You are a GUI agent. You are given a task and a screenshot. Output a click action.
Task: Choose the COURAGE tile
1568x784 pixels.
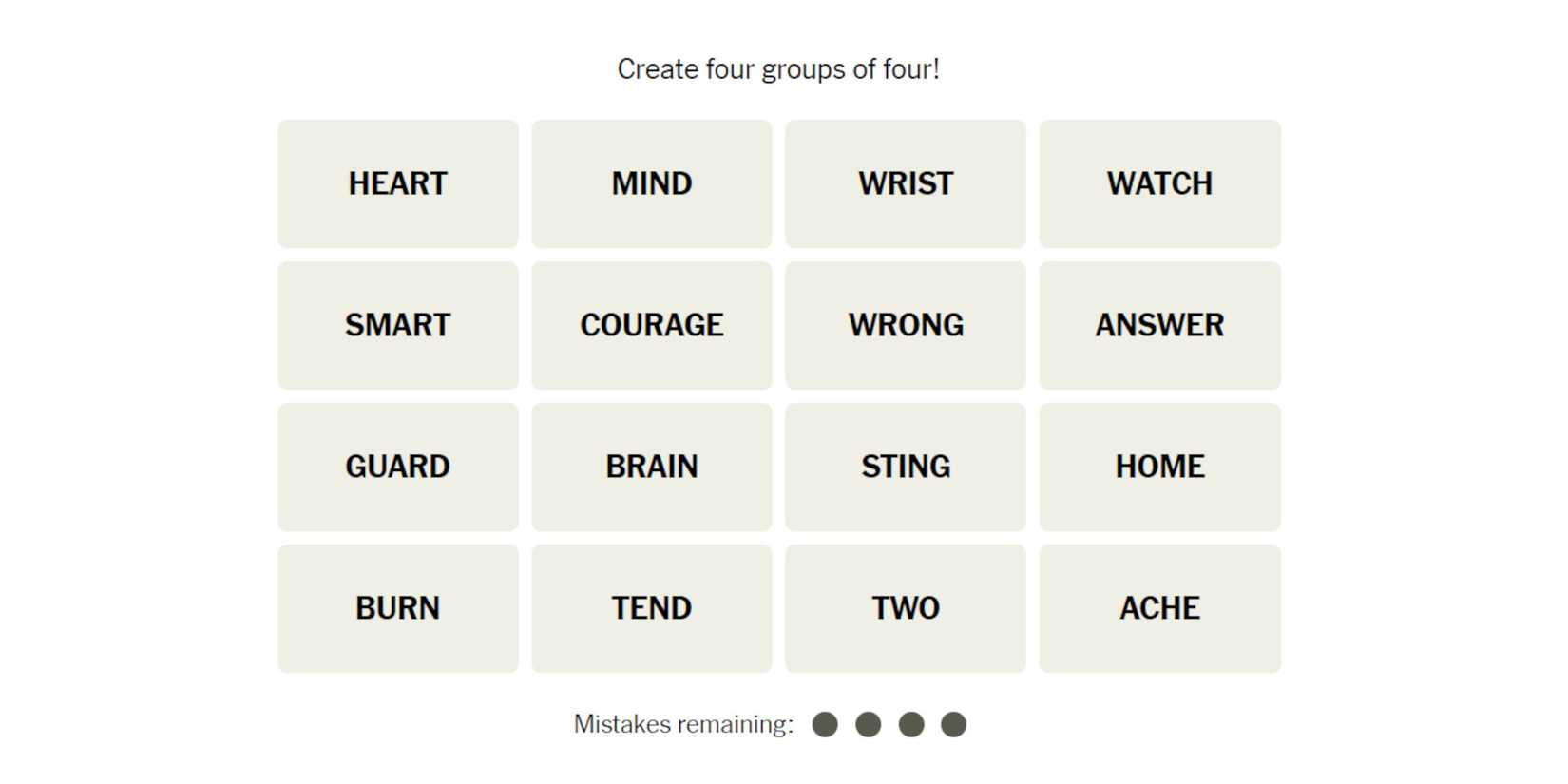(x=652, y=325)
